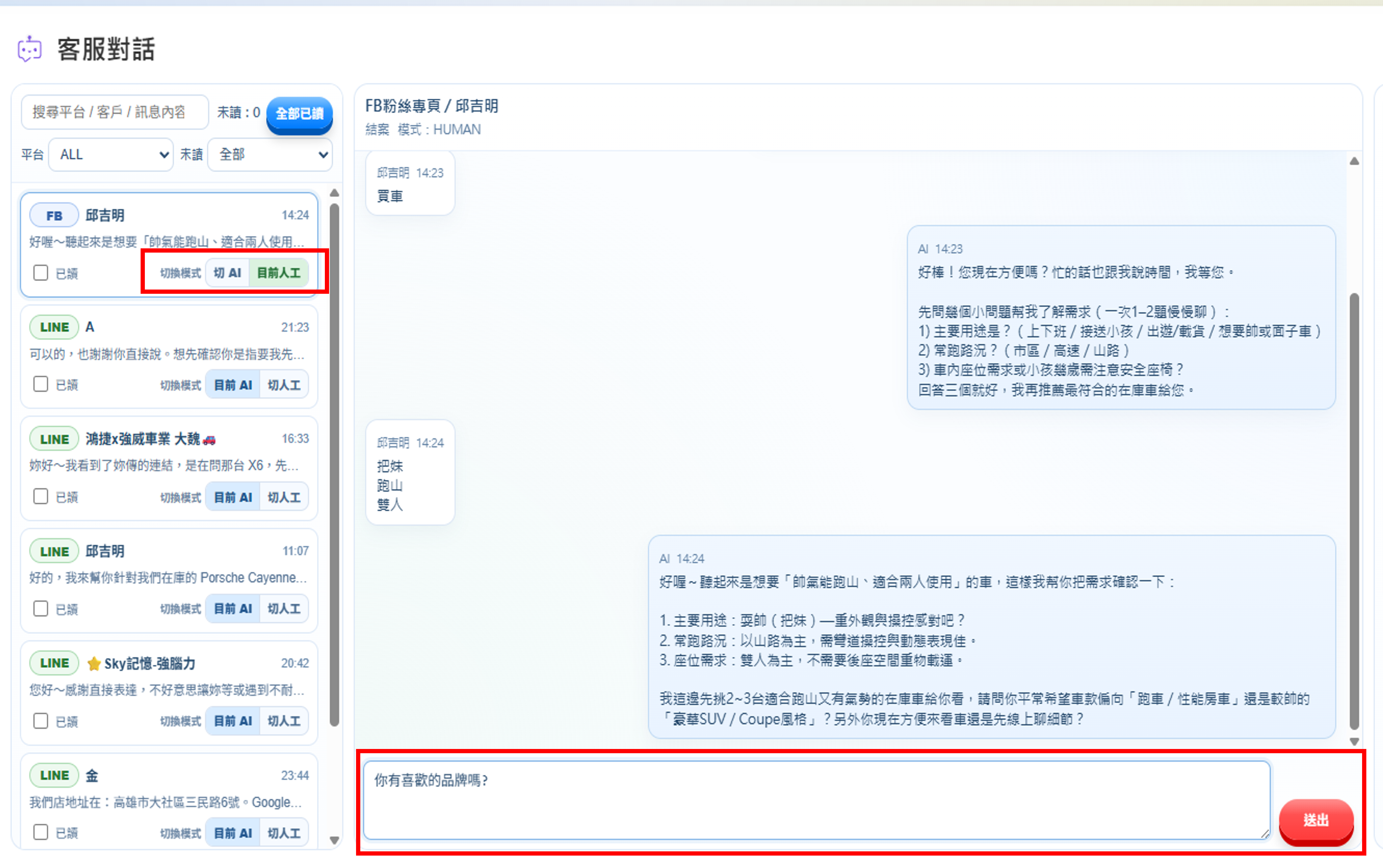Check the 已讀 checkbox on FB 邱吉明 chat

40,273
